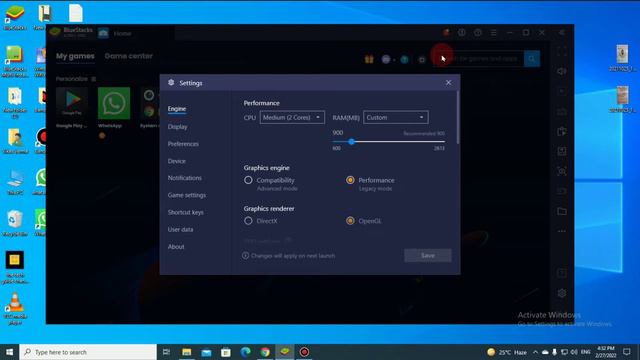This screenshot has height=360, width=640.
Task: Show hidden system tray icons
Action: (x=536, y=352)
